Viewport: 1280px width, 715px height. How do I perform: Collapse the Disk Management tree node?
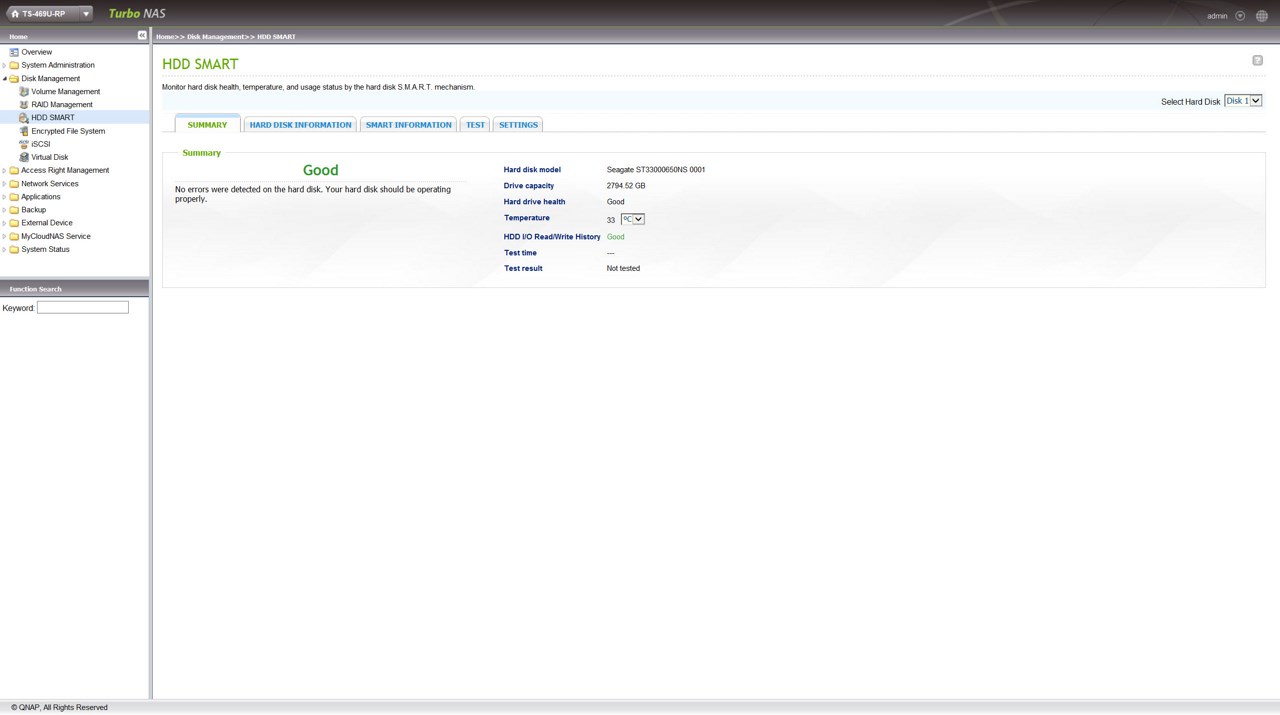[4, 78]
